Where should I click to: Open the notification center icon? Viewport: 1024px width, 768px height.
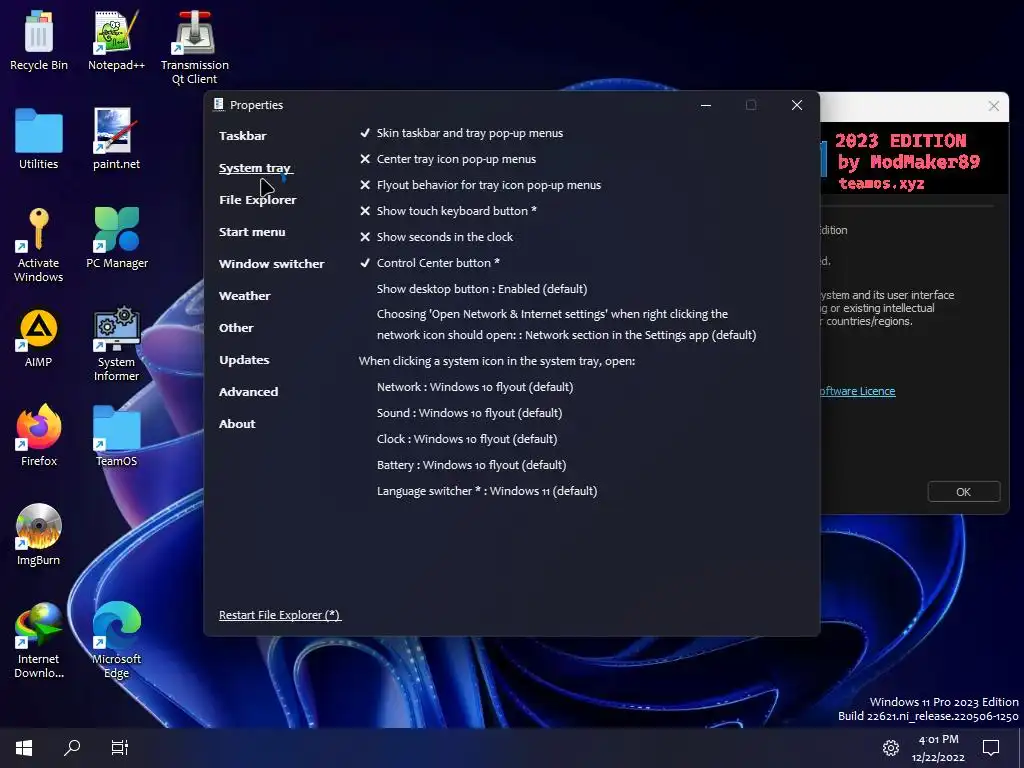tap(991, 748)
